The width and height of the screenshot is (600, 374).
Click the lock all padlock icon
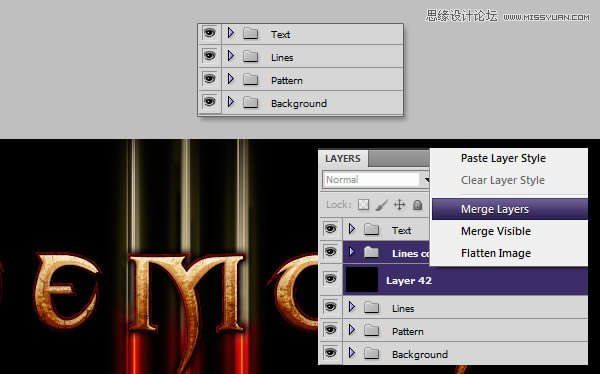tap(417, 205)
